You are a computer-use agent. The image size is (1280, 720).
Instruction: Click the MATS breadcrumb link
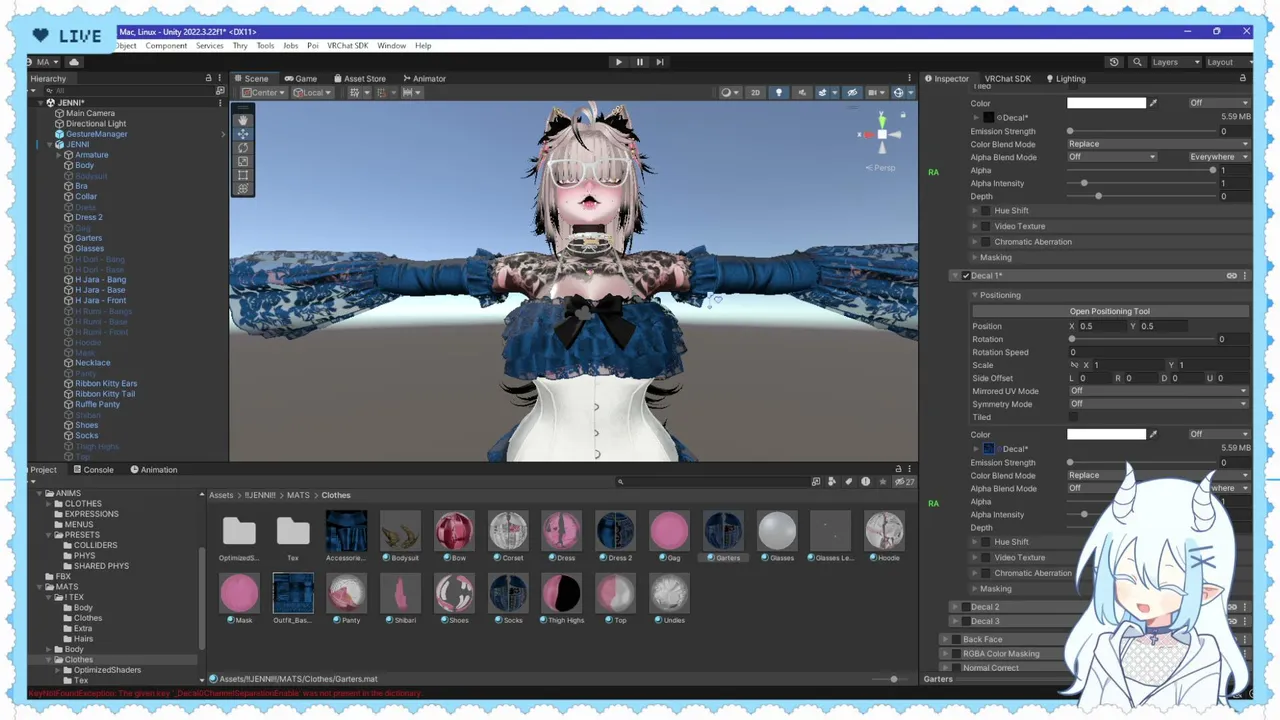coord(298,495)
